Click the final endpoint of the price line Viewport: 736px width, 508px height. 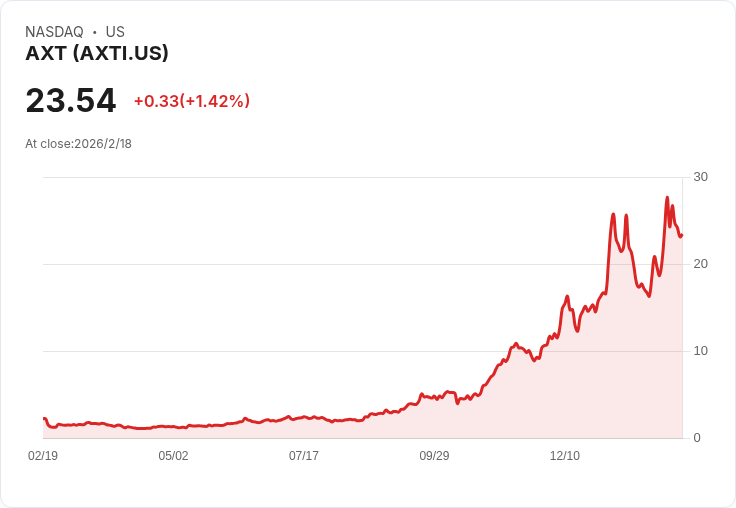pyautogui.click(x=681, y=235)
